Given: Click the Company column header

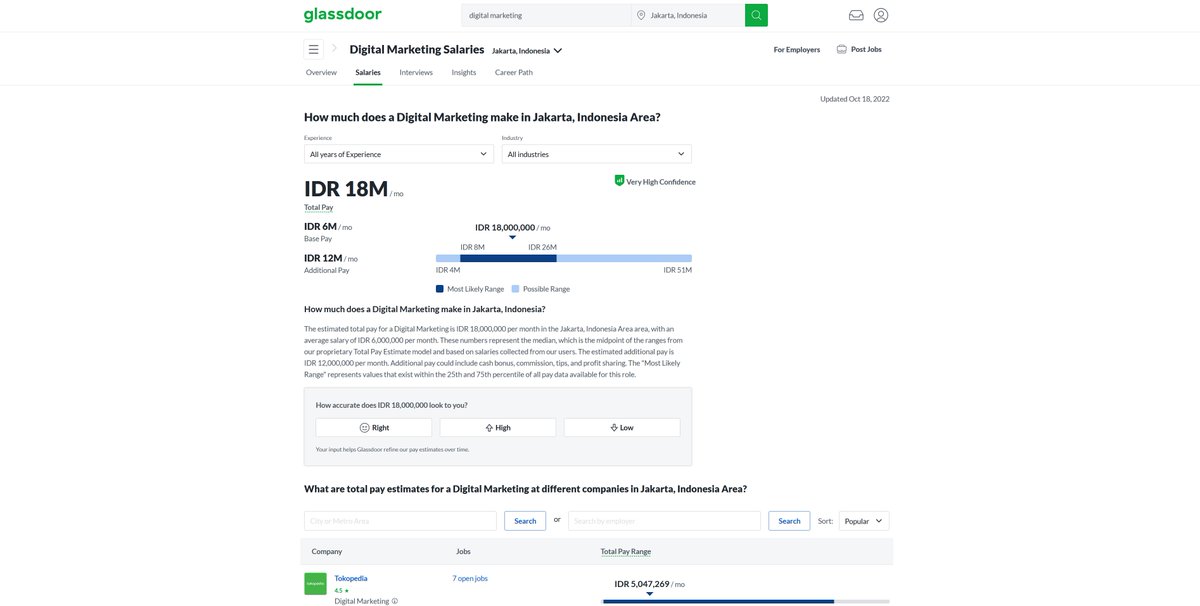Looking at the screenshot, I should (x=327, y=551).
